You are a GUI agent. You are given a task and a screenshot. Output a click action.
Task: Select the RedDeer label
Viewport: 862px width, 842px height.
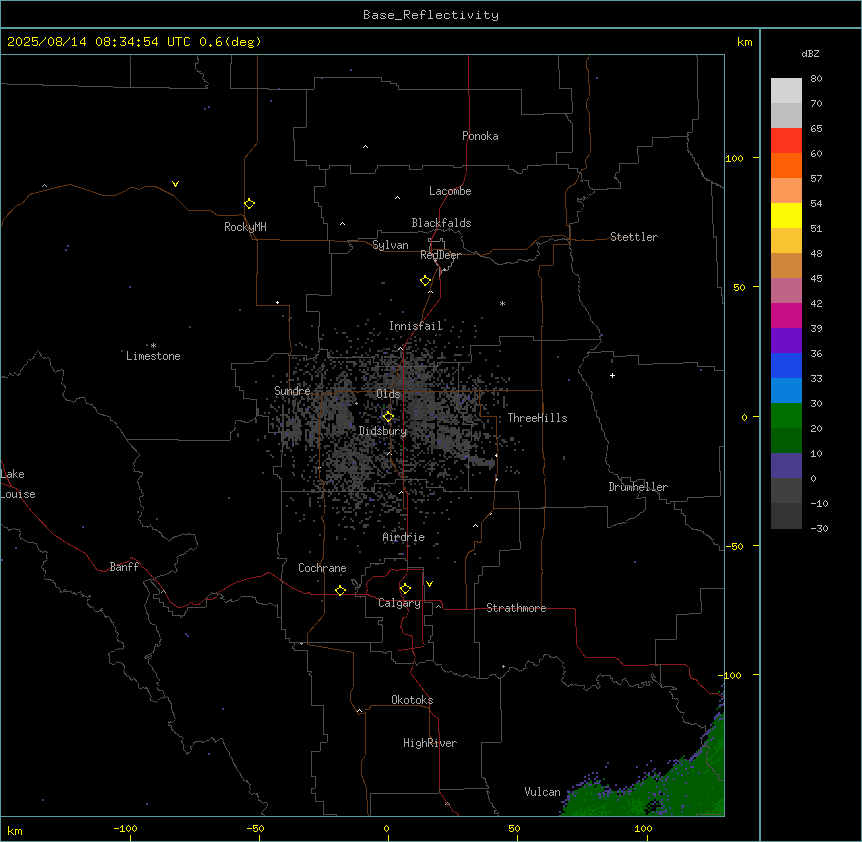tap(440, 255)
